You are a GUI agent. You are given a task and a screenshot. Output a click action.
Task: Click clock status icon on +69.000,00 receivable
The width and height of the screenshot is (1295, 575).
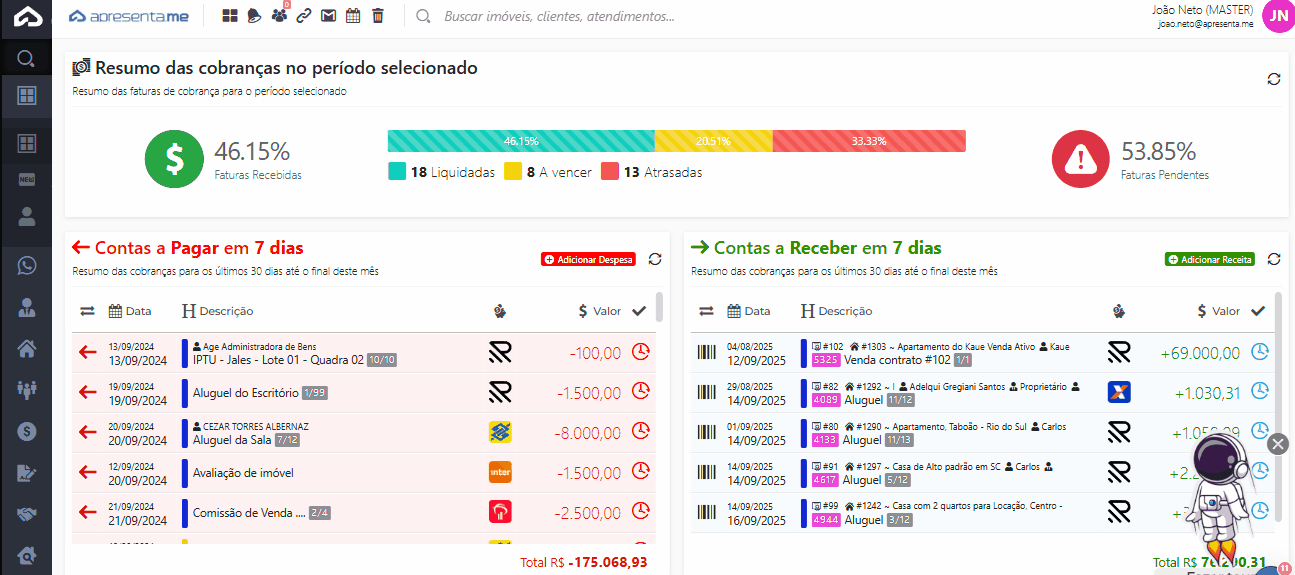[1260, 352]
